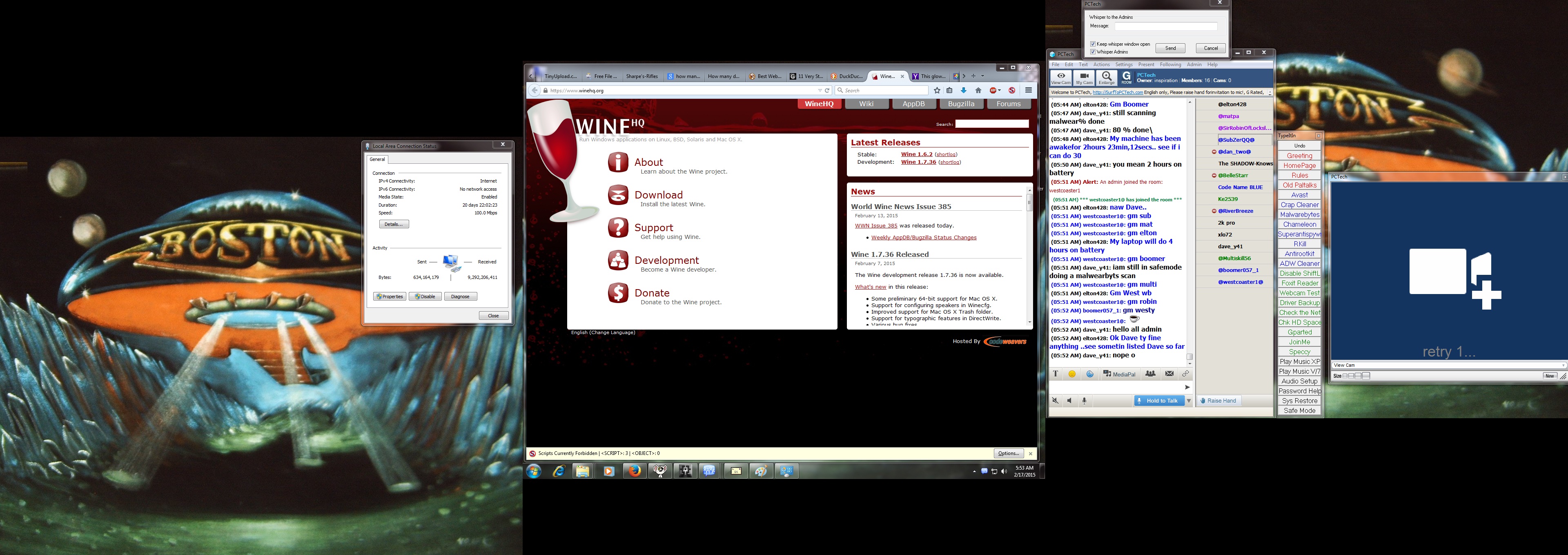This screenshot has width=1568, height=555.
Task: Open the Wine 1.7.36 release link
Action: pyautogui.click(x=918, y=162)
